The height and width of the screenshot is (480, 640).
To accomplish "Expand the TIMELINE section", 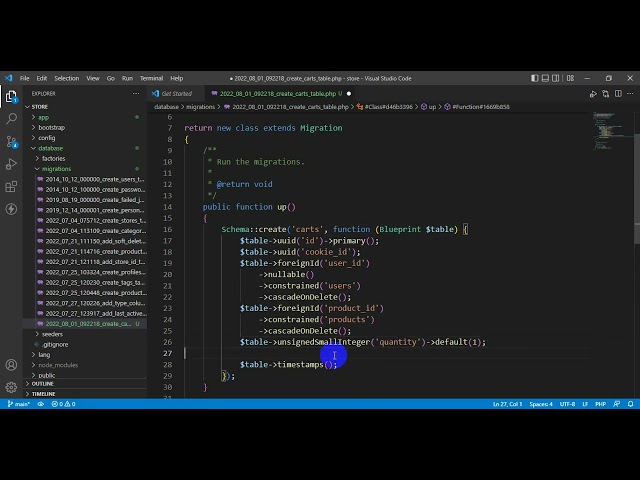I will [43, 394].
